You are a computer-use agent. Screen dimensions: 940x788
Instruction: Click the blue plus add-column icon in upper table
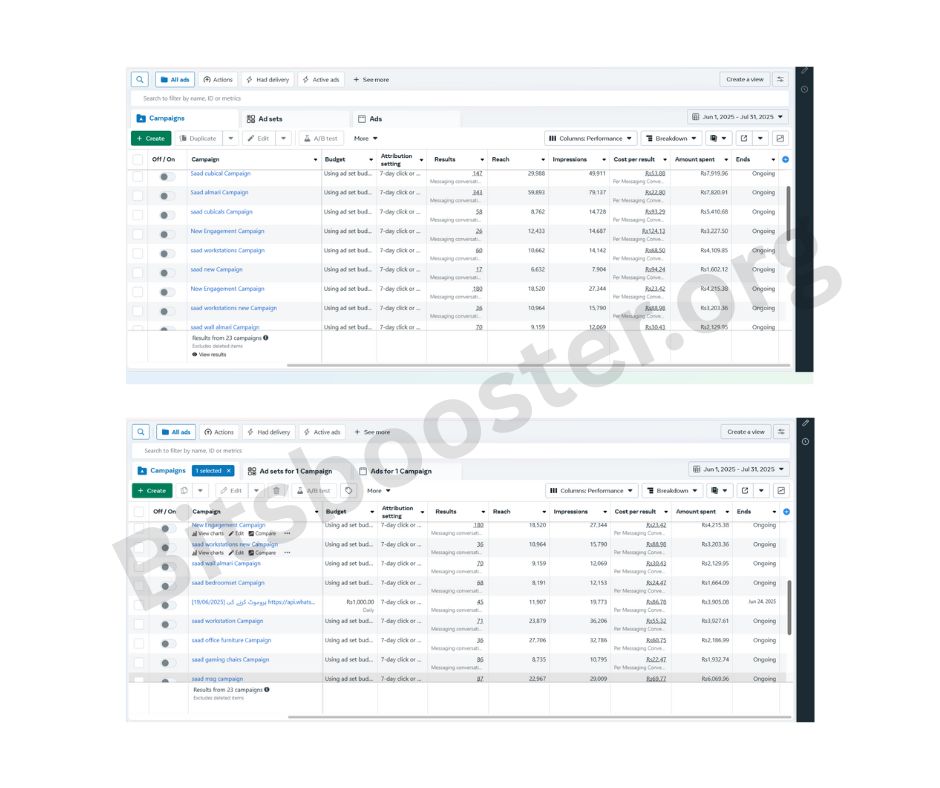tap(785, 160)
